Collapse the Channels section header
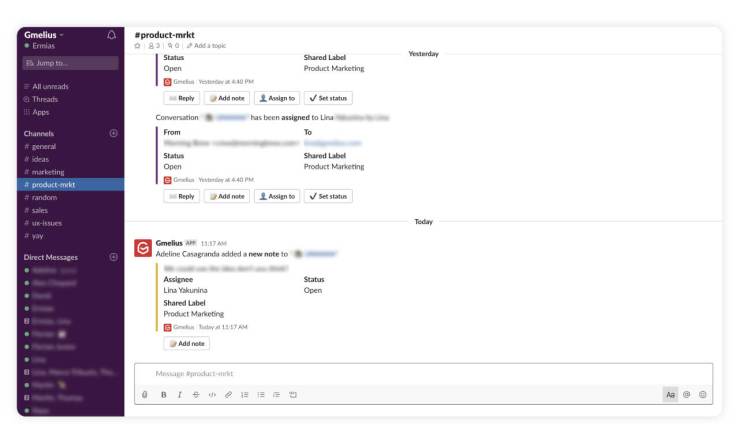 [39, 133]
